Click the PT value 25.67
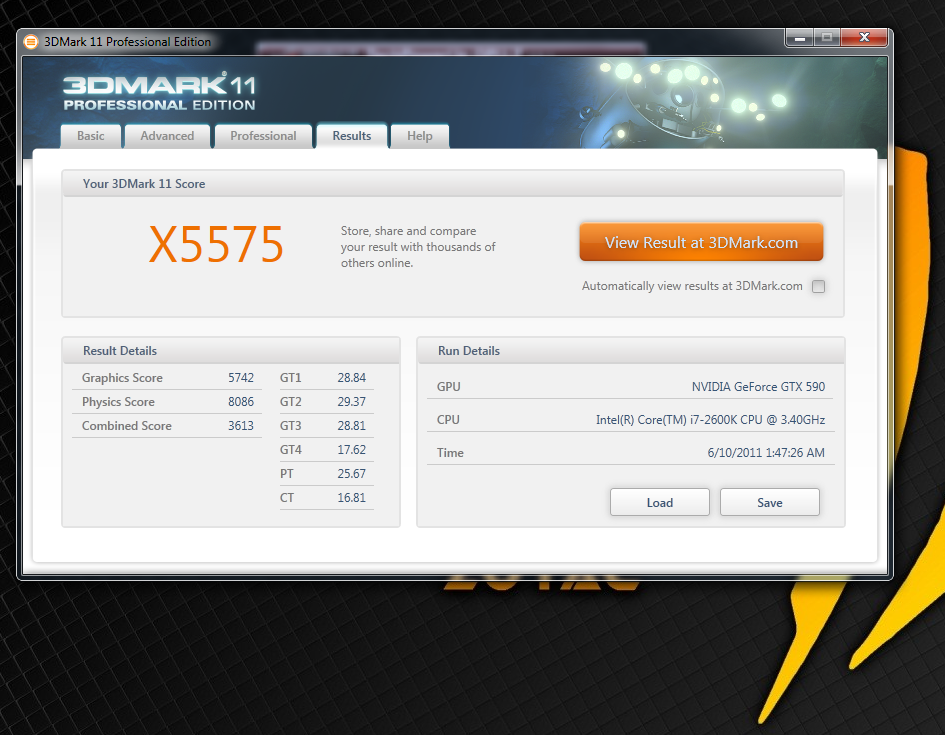Viewport: 945px width, 735px height. pyautogui.click(x=351, y=474)
